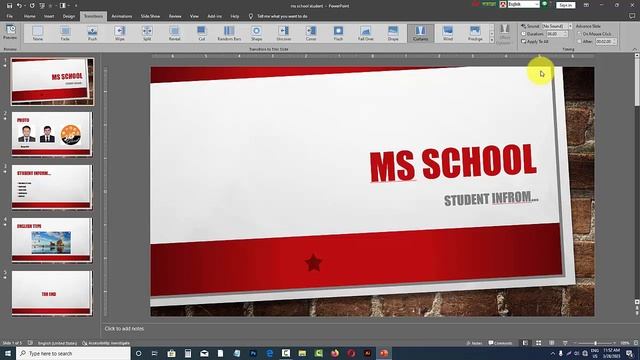Show hidden icons in system tray
The height and width of the screenshot is (360, 640).
553,353
